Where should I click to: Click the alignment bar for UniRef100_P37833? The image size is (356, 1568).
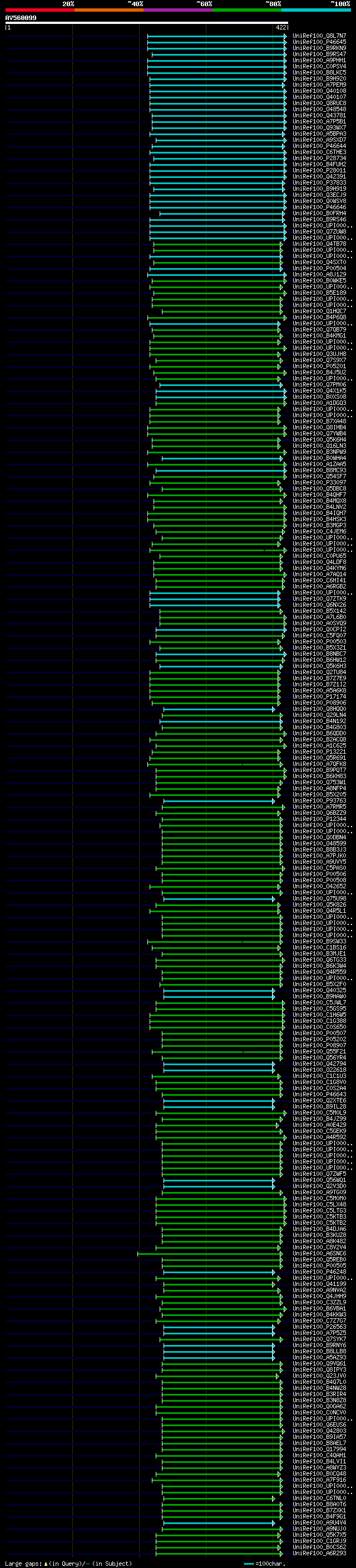[219, 182]
